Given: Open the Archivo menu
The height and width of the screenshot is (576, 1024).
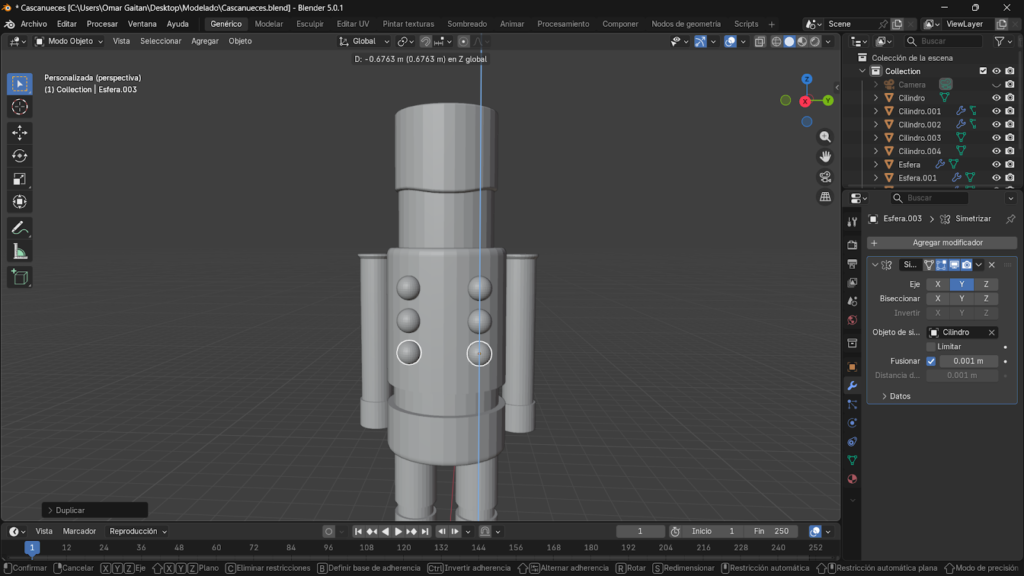Looking at the screenshot, I should 34,23.
